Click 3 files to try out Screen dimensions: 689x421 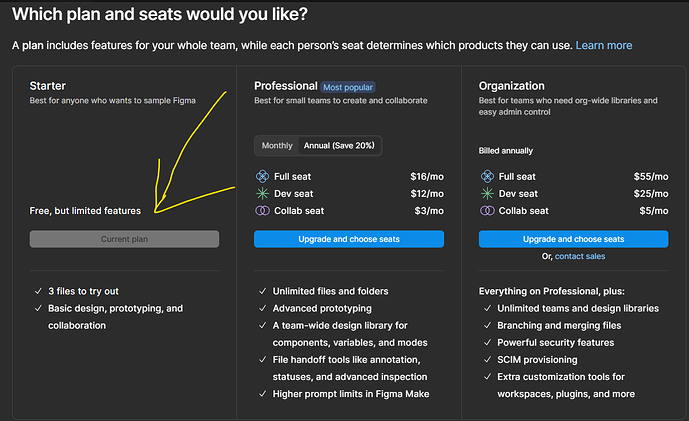coord(83,291)
